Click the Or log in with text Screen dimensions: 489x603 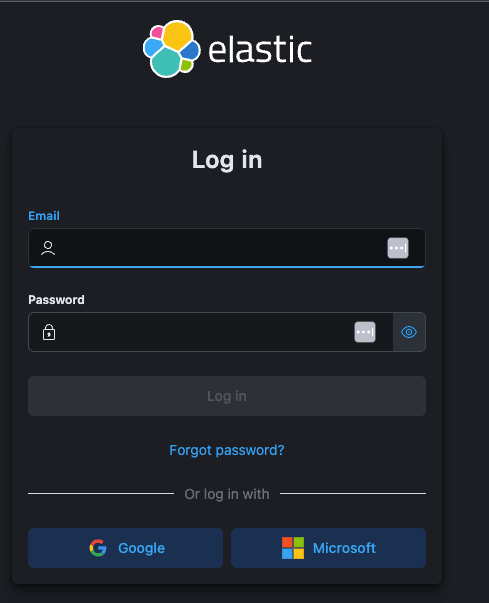pyautogui.click(x=227, y=494)
